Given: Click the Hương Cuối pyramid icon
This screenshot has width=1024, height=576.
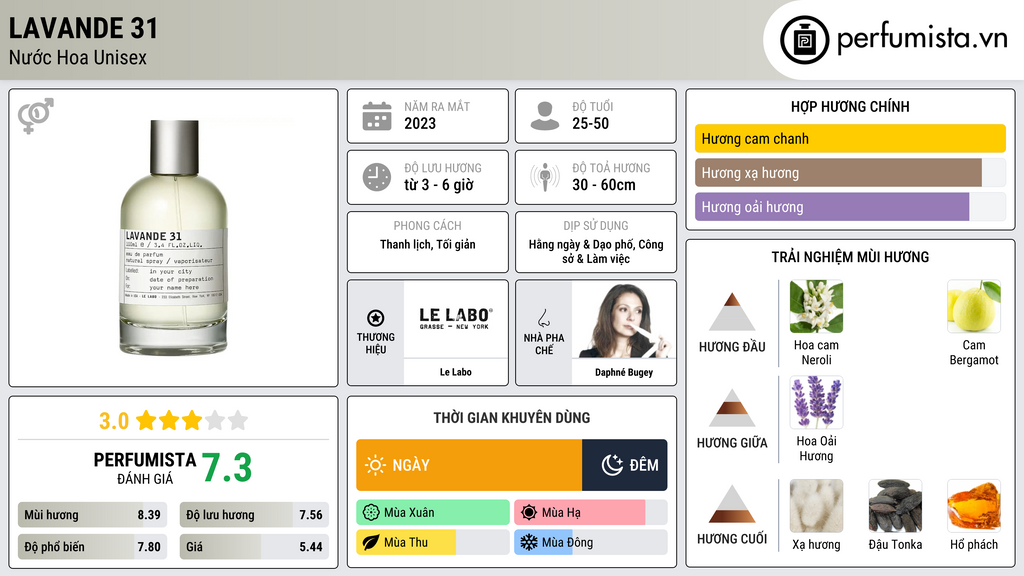Looking at the screenshot, I should 732,504.
